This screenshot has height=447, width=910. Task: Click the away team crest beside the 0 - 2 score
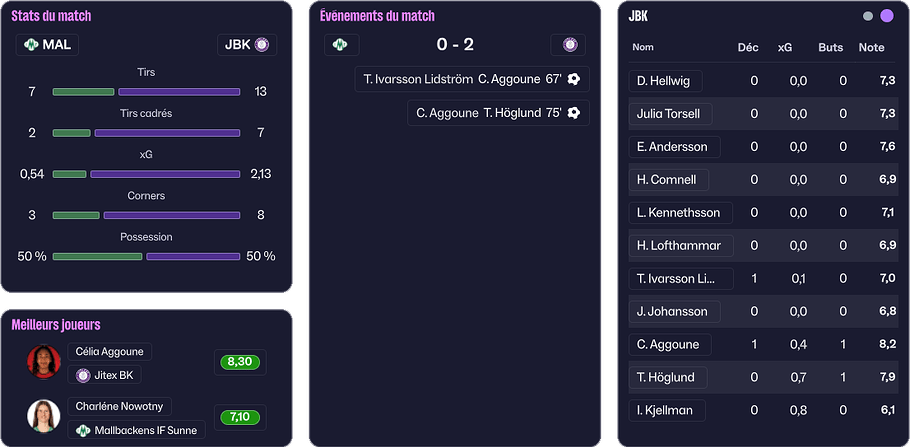click(x=569, y=45)
